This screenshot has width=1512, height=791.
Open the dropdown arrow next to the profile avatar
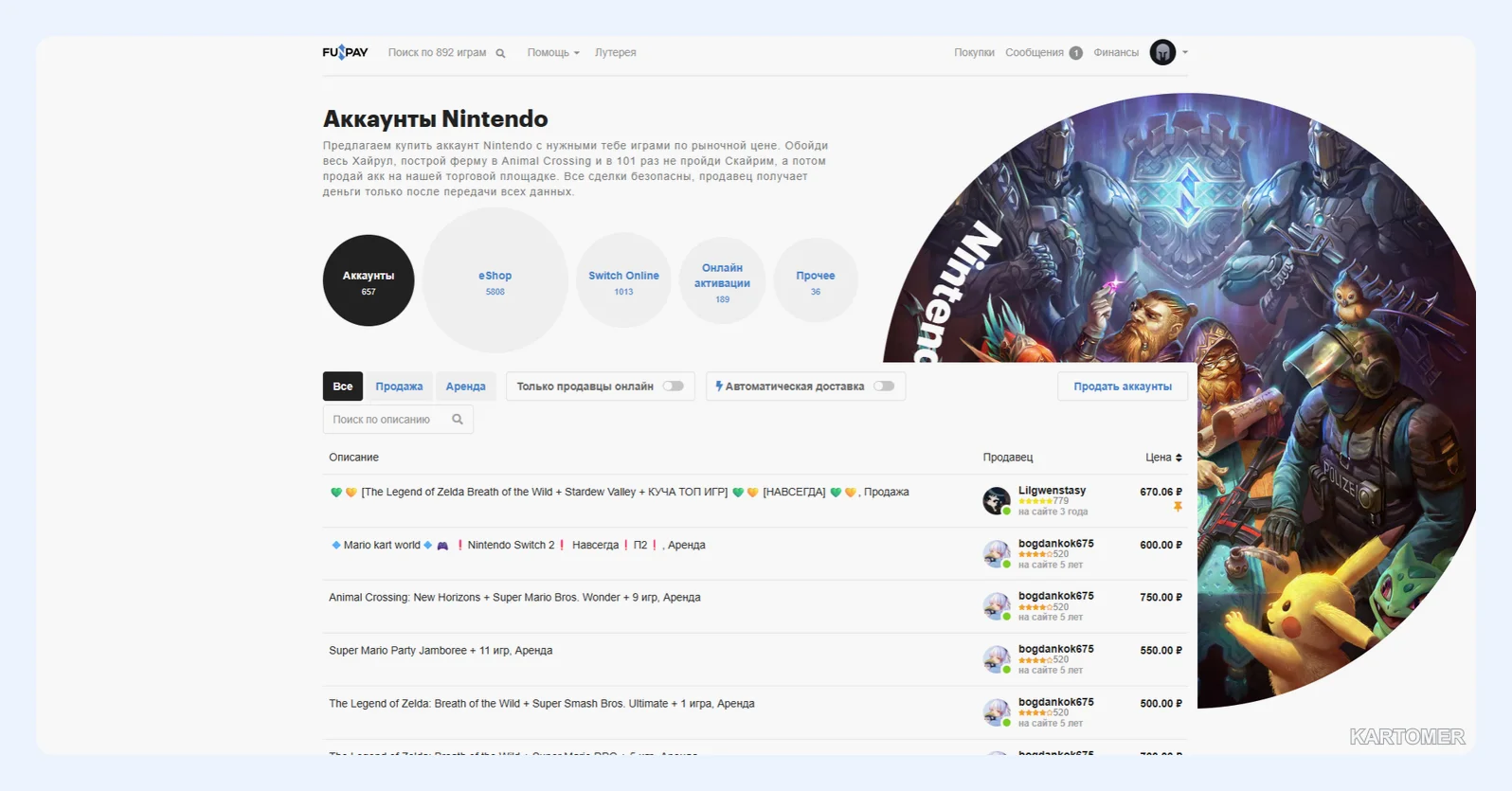point(1184,52)
